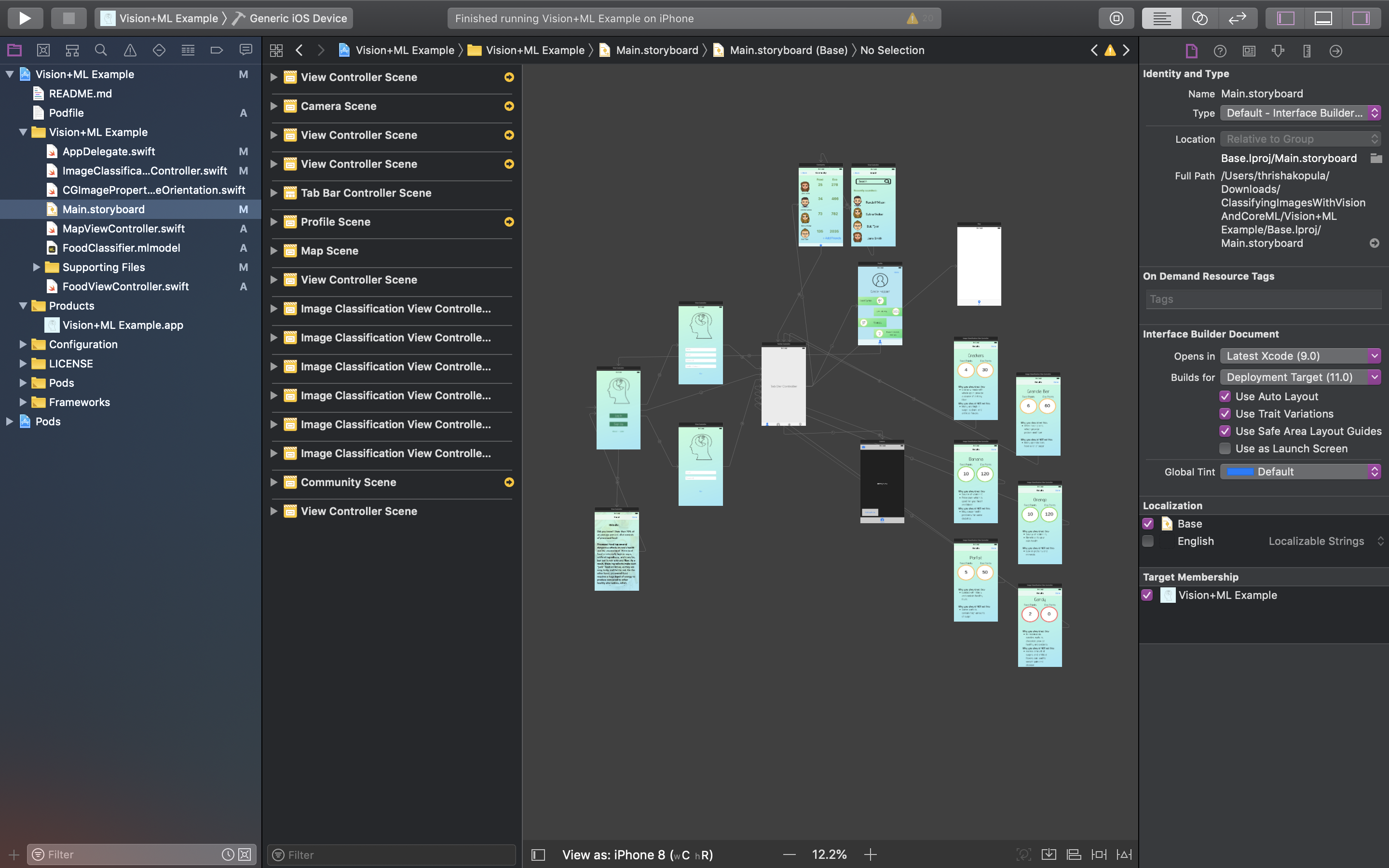This screenshot has height=868, width=1389.
Task: Expand the Supporting Files folder
Action: [36, 267]
